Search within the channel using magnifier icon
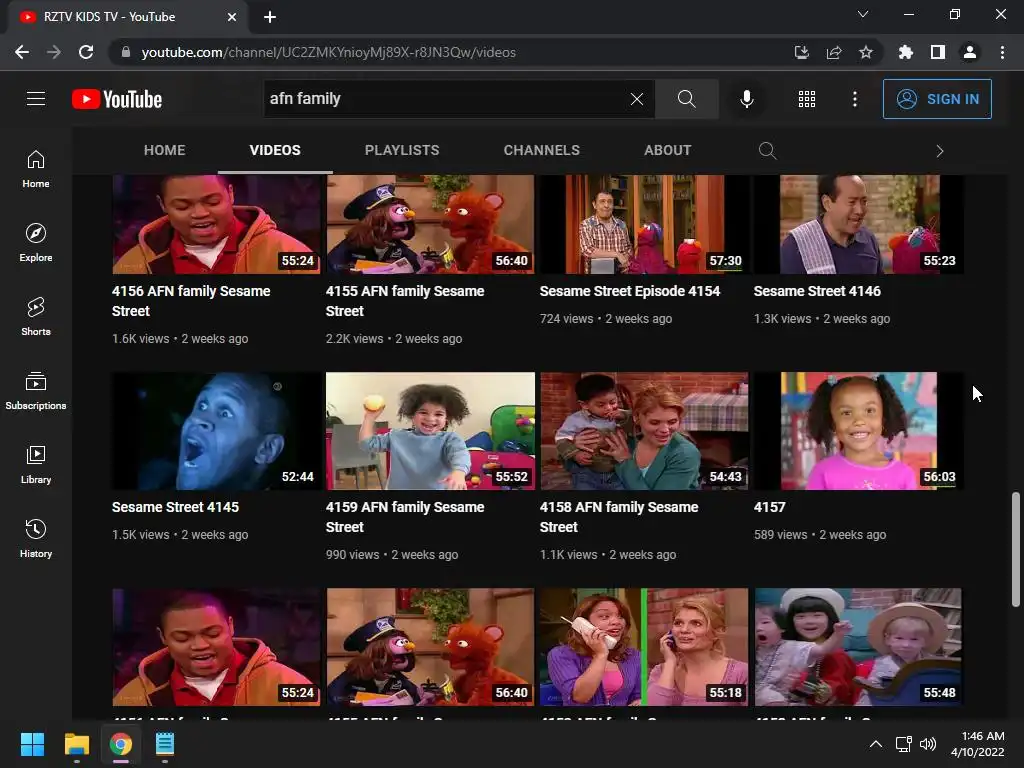 [767, 150]
